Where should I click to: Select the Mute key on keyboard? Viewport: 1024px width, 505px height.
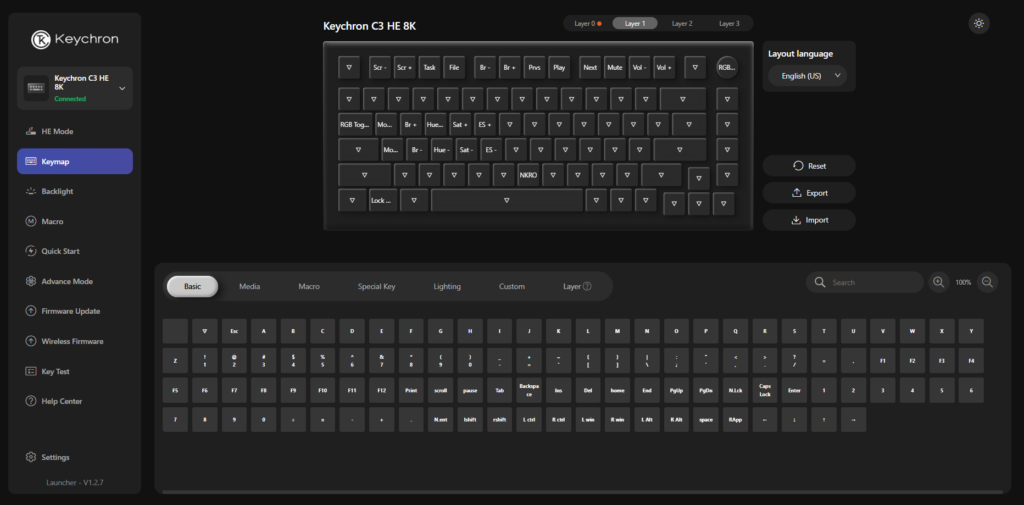pyautogui.click(x=615, y=67)
